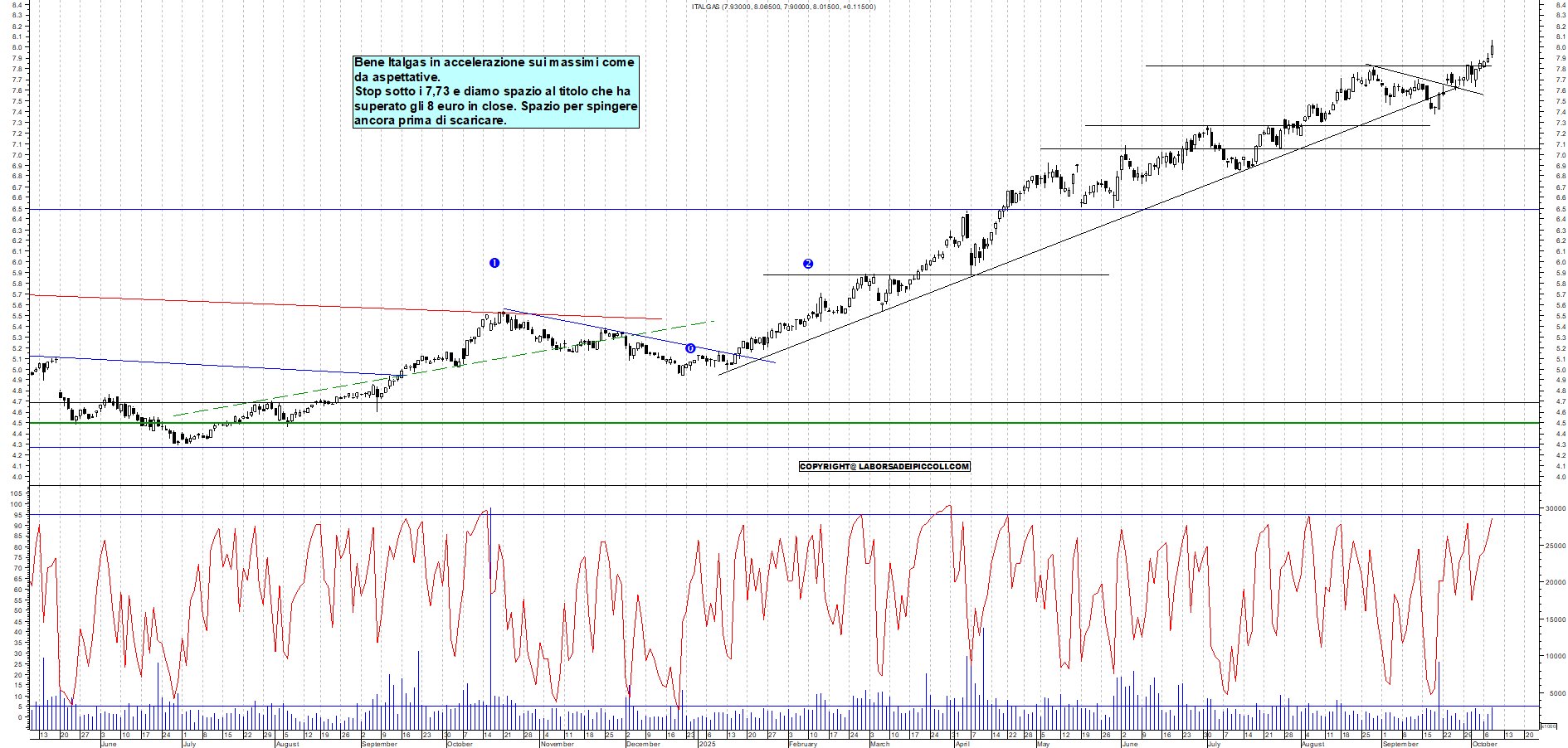Click the blue circled 1 wave marker
The image size is (1568, 748).
click(x=494, y=263)
